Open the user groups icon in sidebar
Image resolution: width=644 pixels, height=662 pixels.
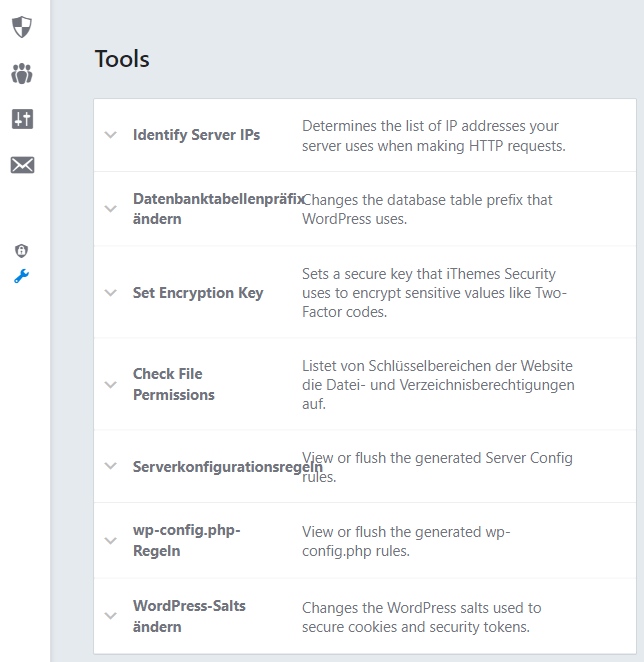(x=22, y=74)
